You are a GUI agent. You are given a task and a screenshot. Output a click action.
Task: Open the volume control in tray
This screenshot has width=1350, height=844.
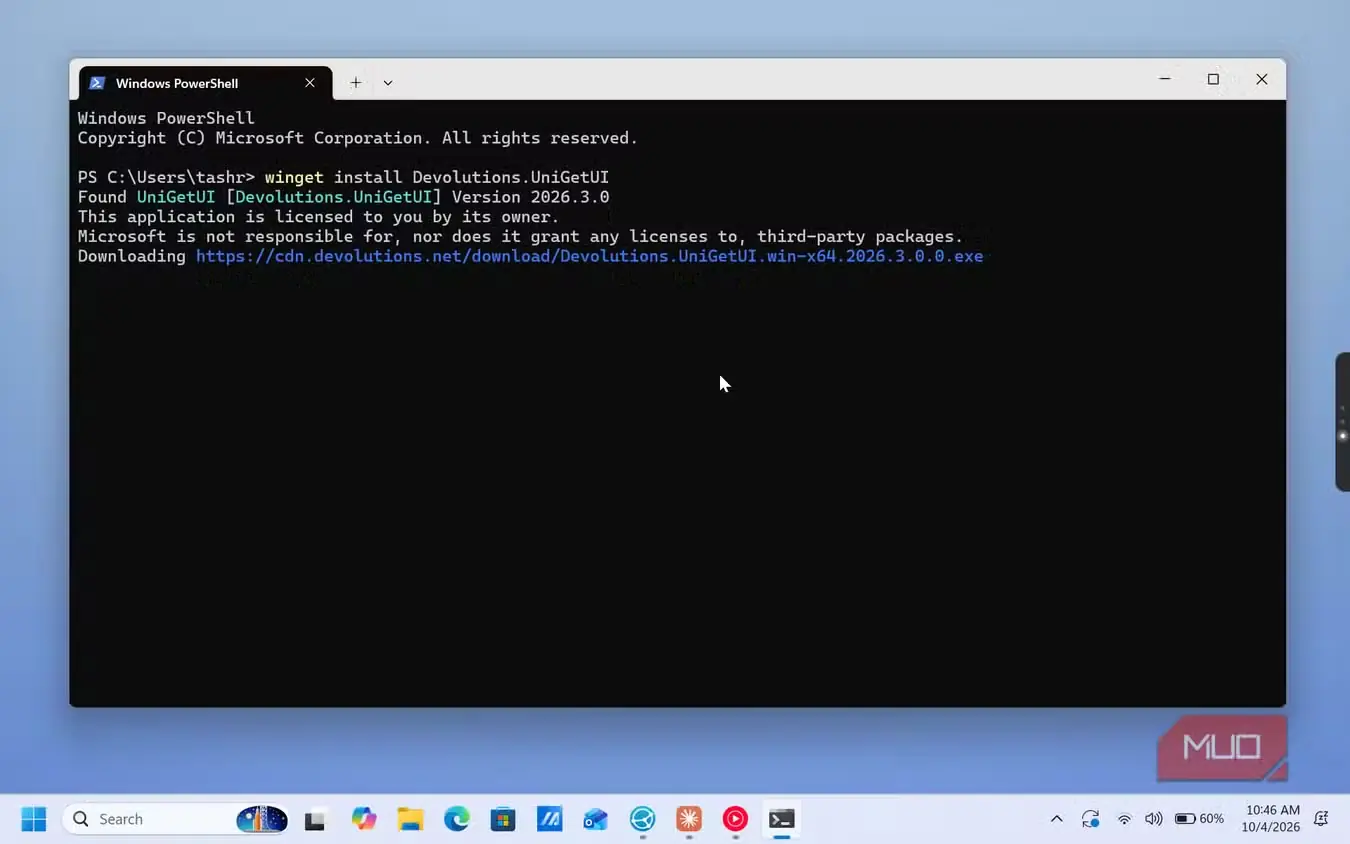1153,819
